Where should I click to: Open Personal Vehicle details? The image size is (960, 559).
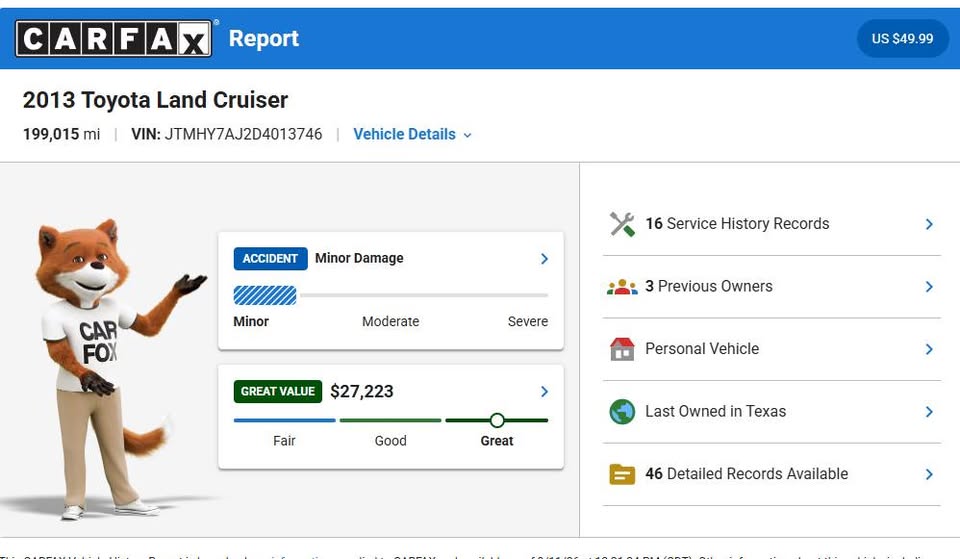[x=771, y=349]
